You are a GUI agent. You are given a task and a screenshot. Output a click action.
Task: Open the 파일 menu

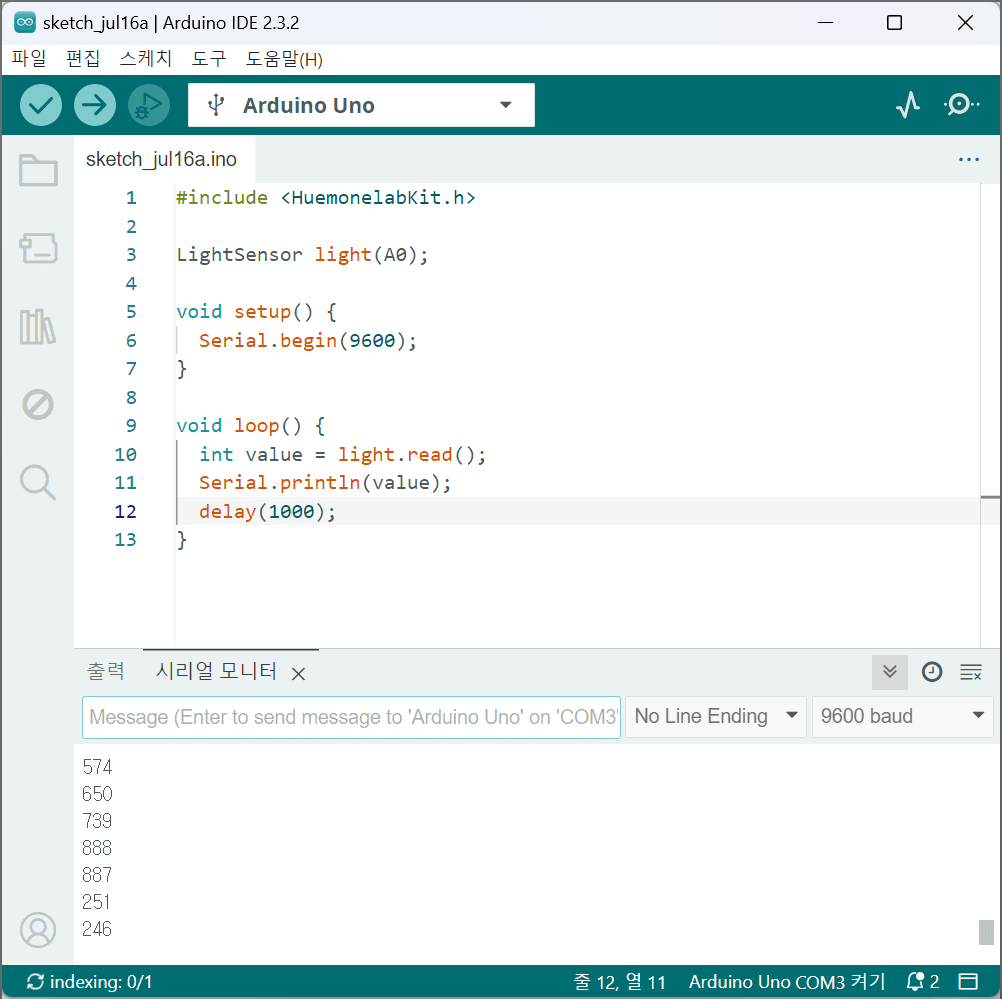pyautogui.click(x=29, y=59)
